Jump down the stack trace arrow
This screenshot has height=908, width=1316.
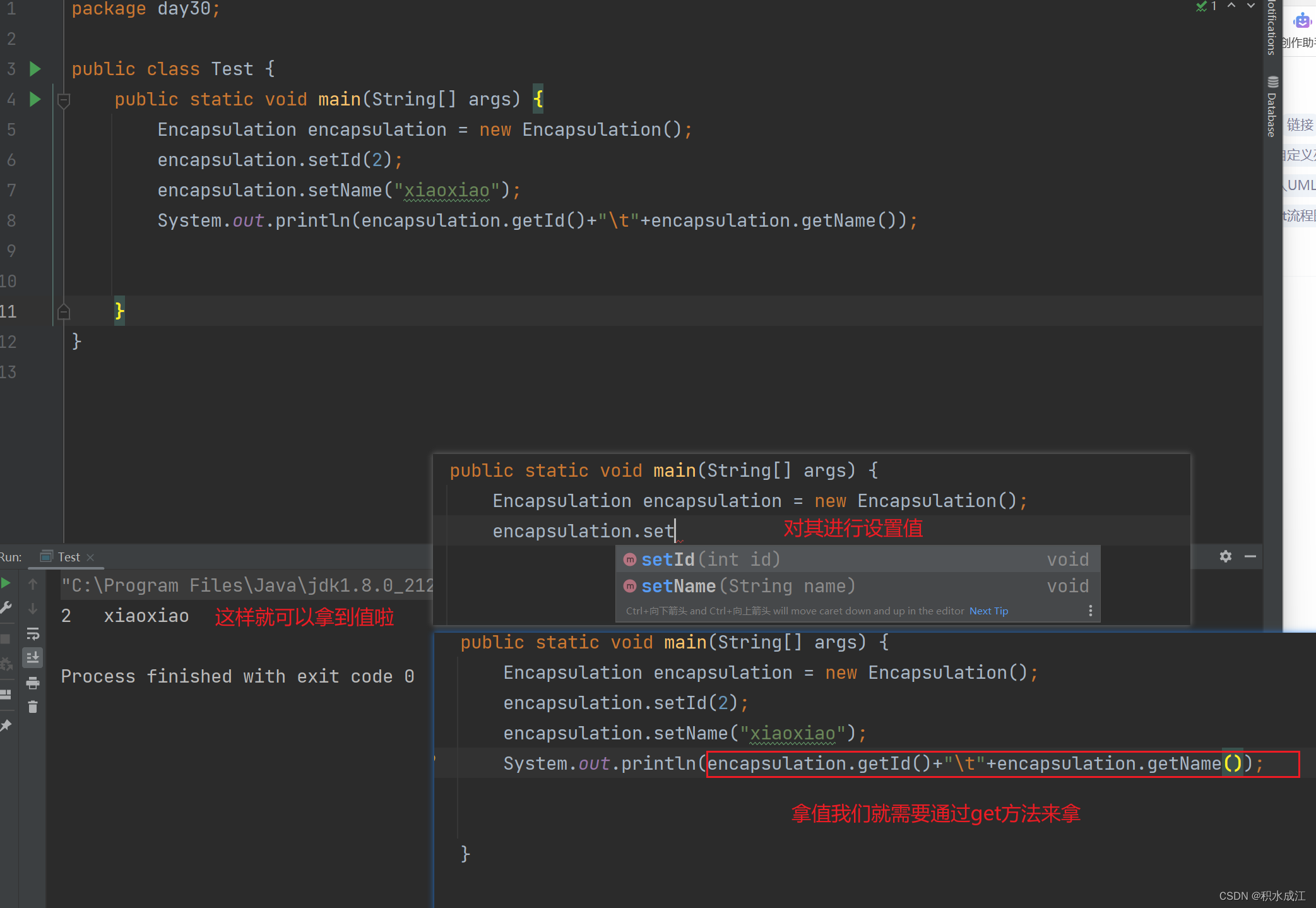click(33, 609)
